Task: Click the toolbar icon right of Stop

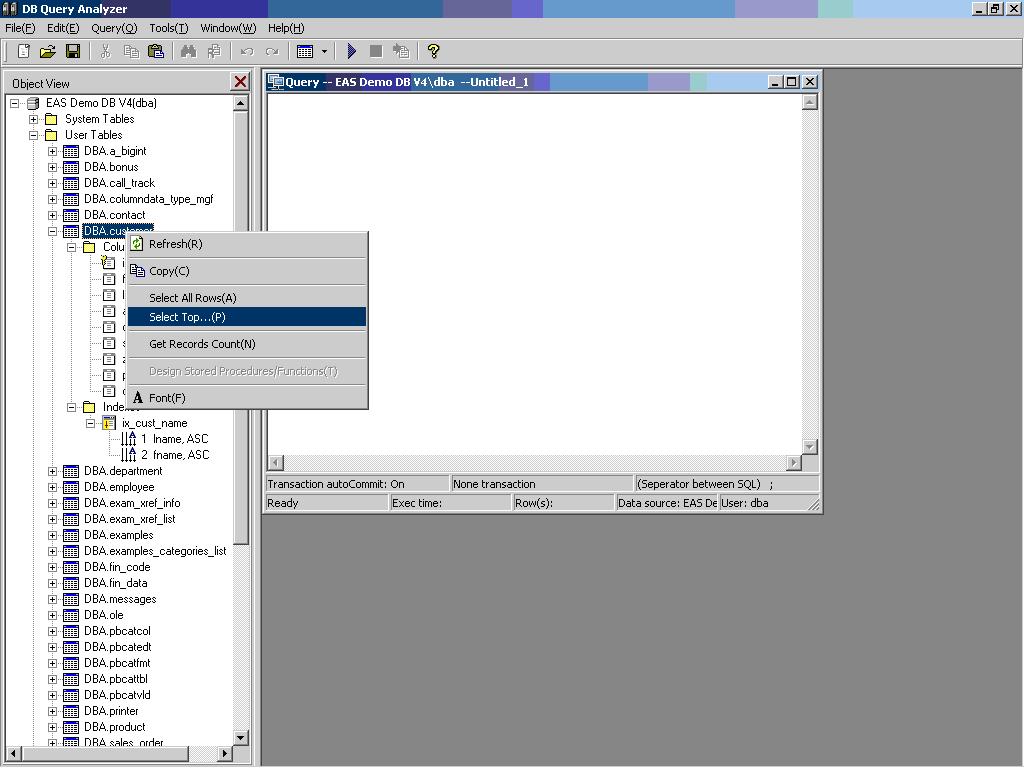Action: tap(400, 51)
